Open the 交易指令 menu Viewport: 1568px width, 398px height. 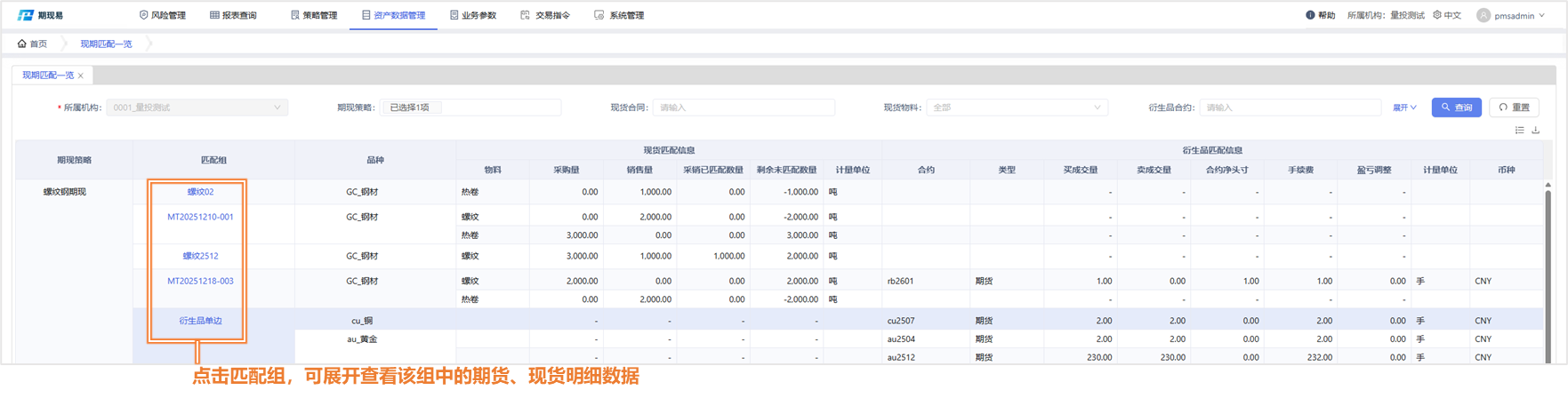coord(545,15)
